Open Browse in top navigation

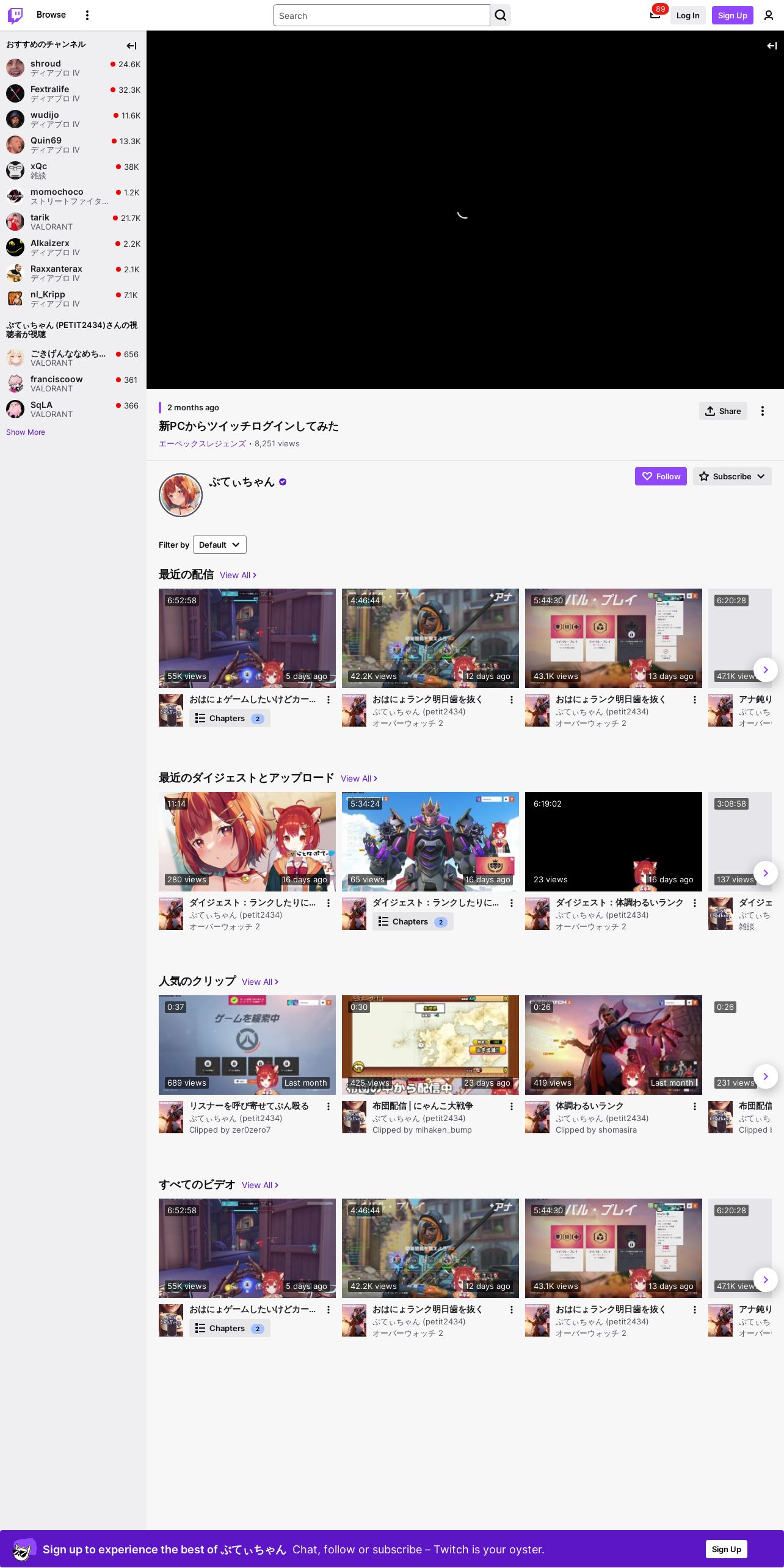51,15
